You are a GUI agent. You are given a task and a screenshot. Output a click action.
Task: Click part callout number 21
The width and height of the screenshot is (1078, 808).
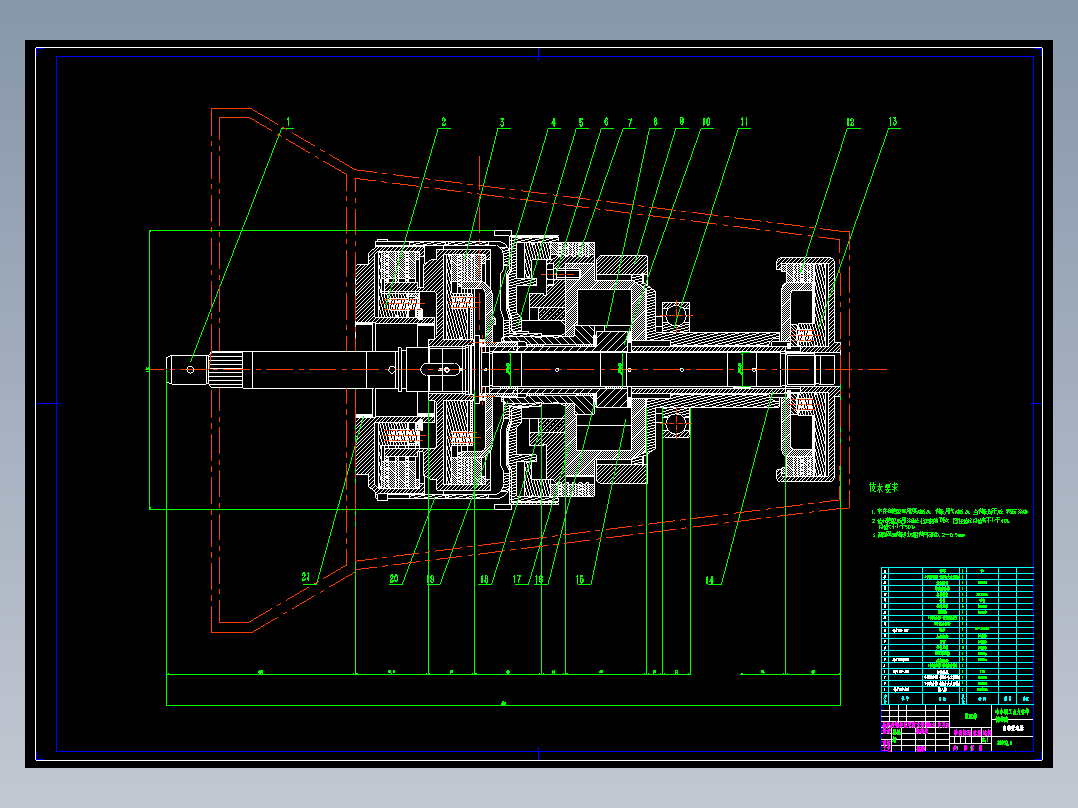306,577
